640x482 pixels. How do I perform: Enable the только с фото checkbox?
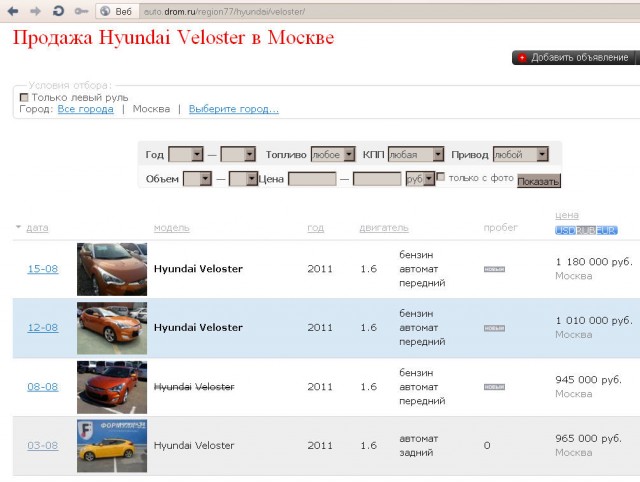(441, 177)
